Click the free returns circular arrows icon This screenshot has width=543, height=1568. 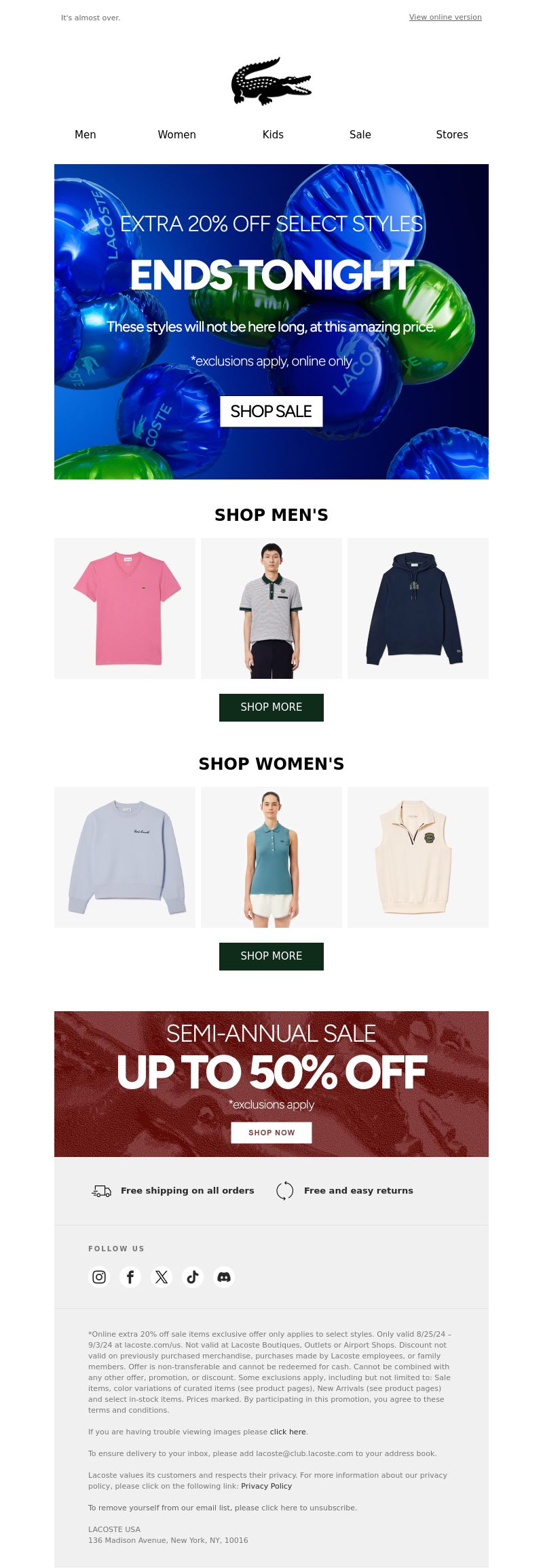coord(285,1190)
